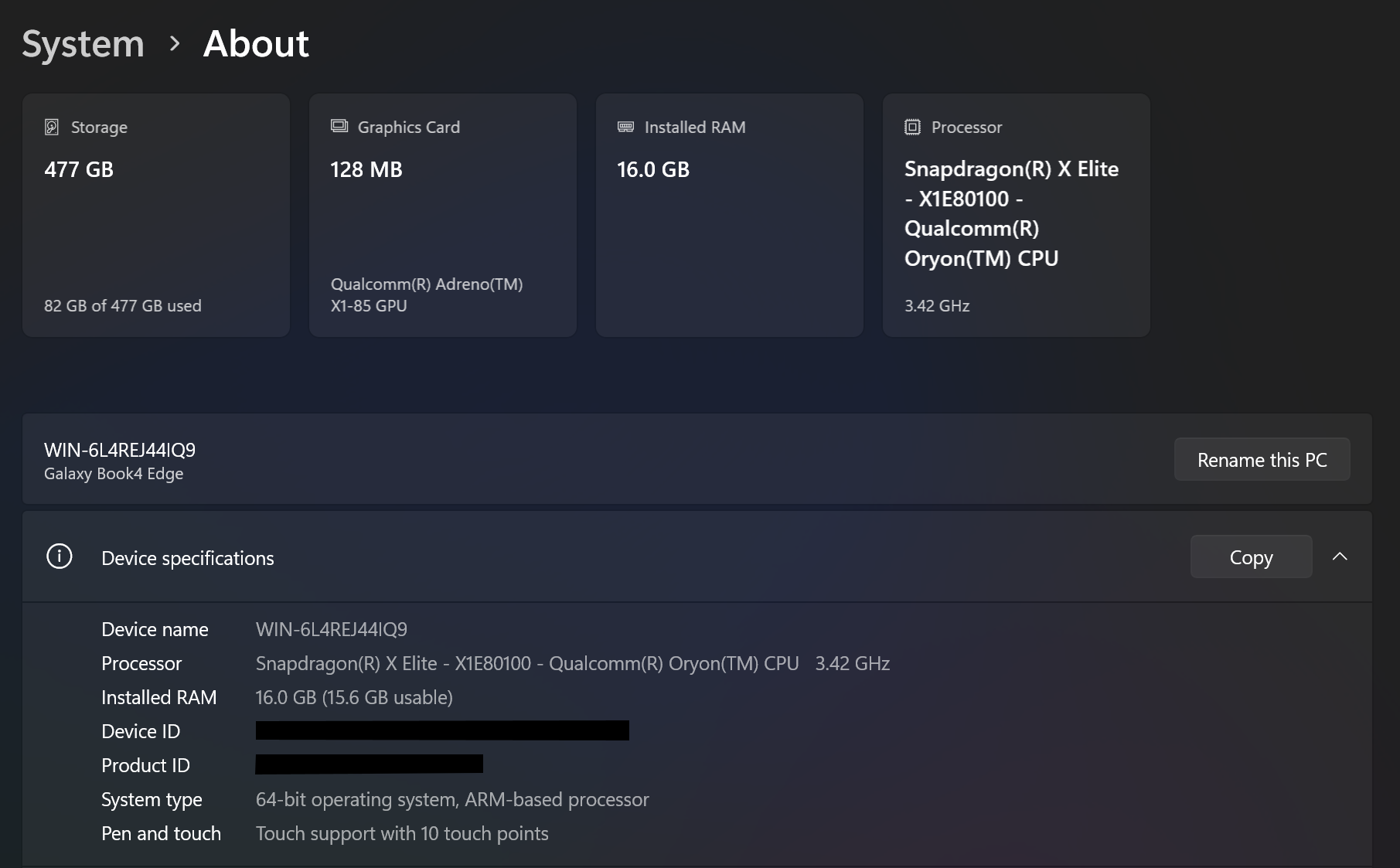This screenshot has width=1400, height=868.
Task: Click the System type value text
Action: click(452, 799)
